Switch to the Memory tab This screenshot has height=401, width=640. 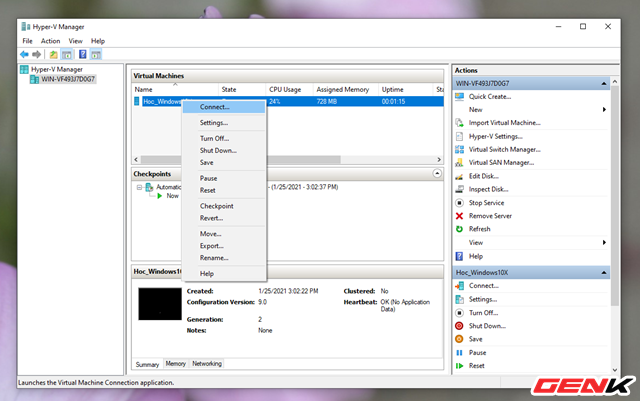click(x=176, y=363)
